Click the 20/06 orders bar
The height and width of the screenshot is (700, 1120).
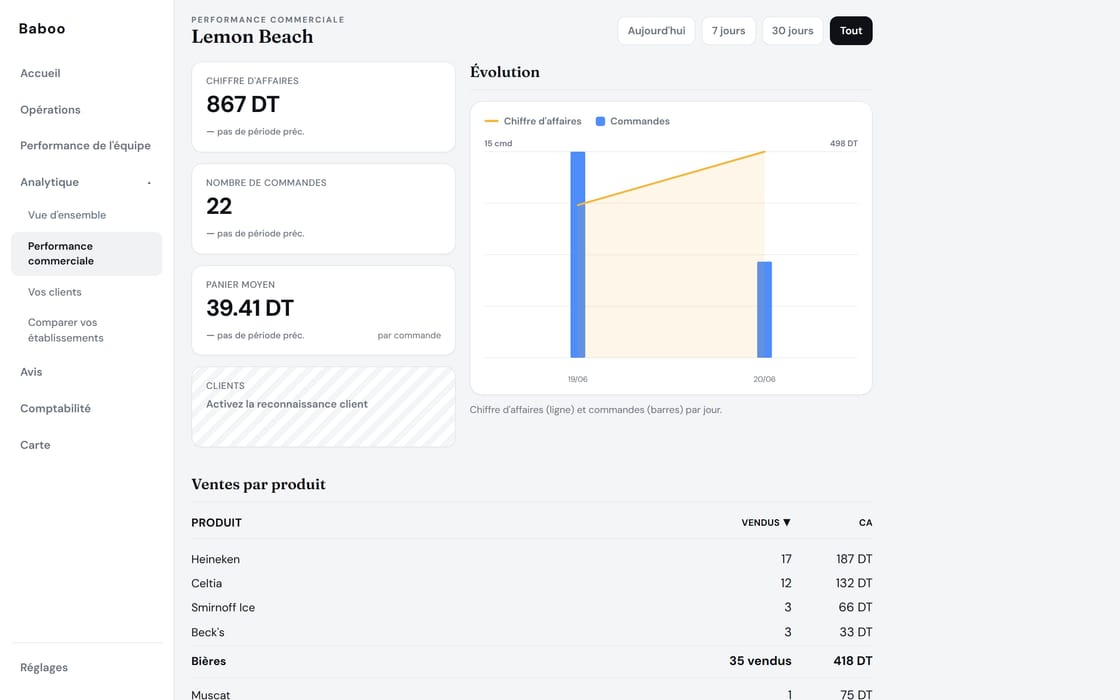click(x=764, y=309)
